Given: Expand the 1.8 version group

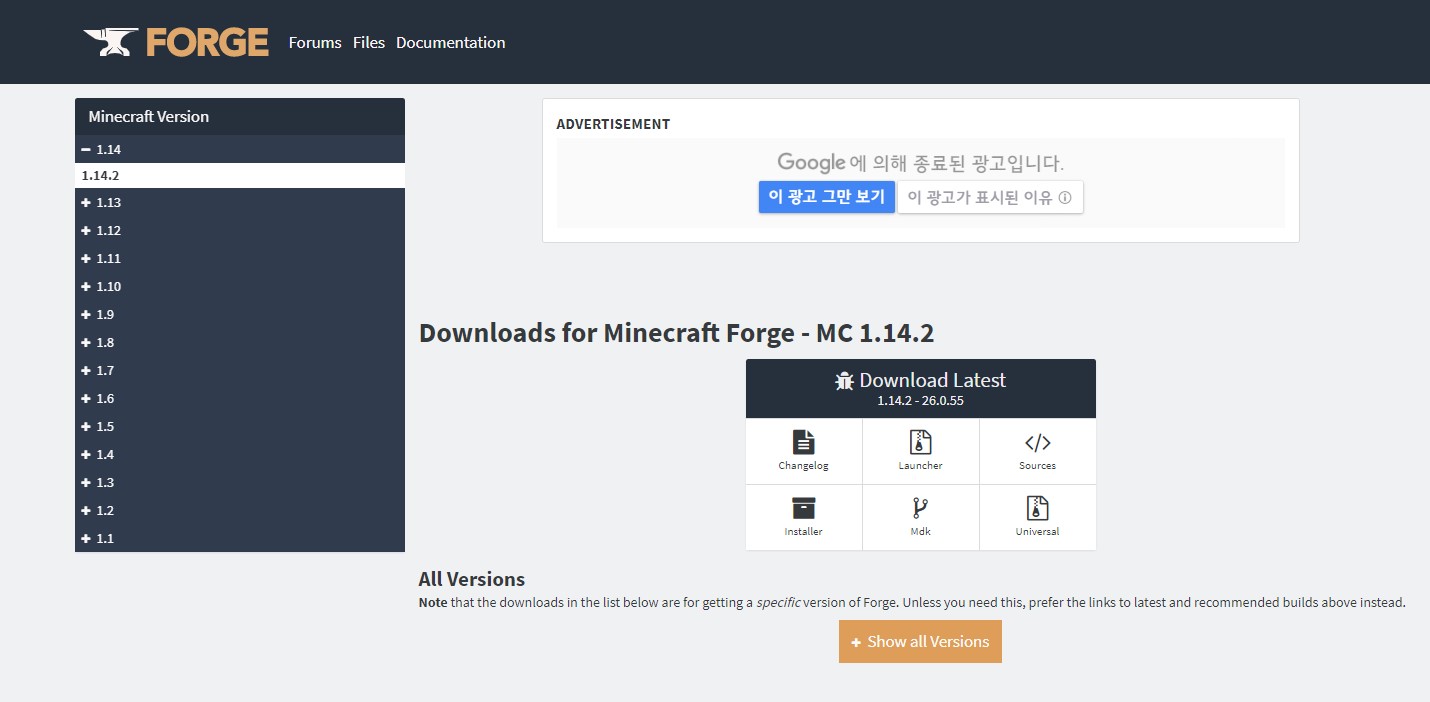Looking at the screenshot, I should (x=240, y=343).
